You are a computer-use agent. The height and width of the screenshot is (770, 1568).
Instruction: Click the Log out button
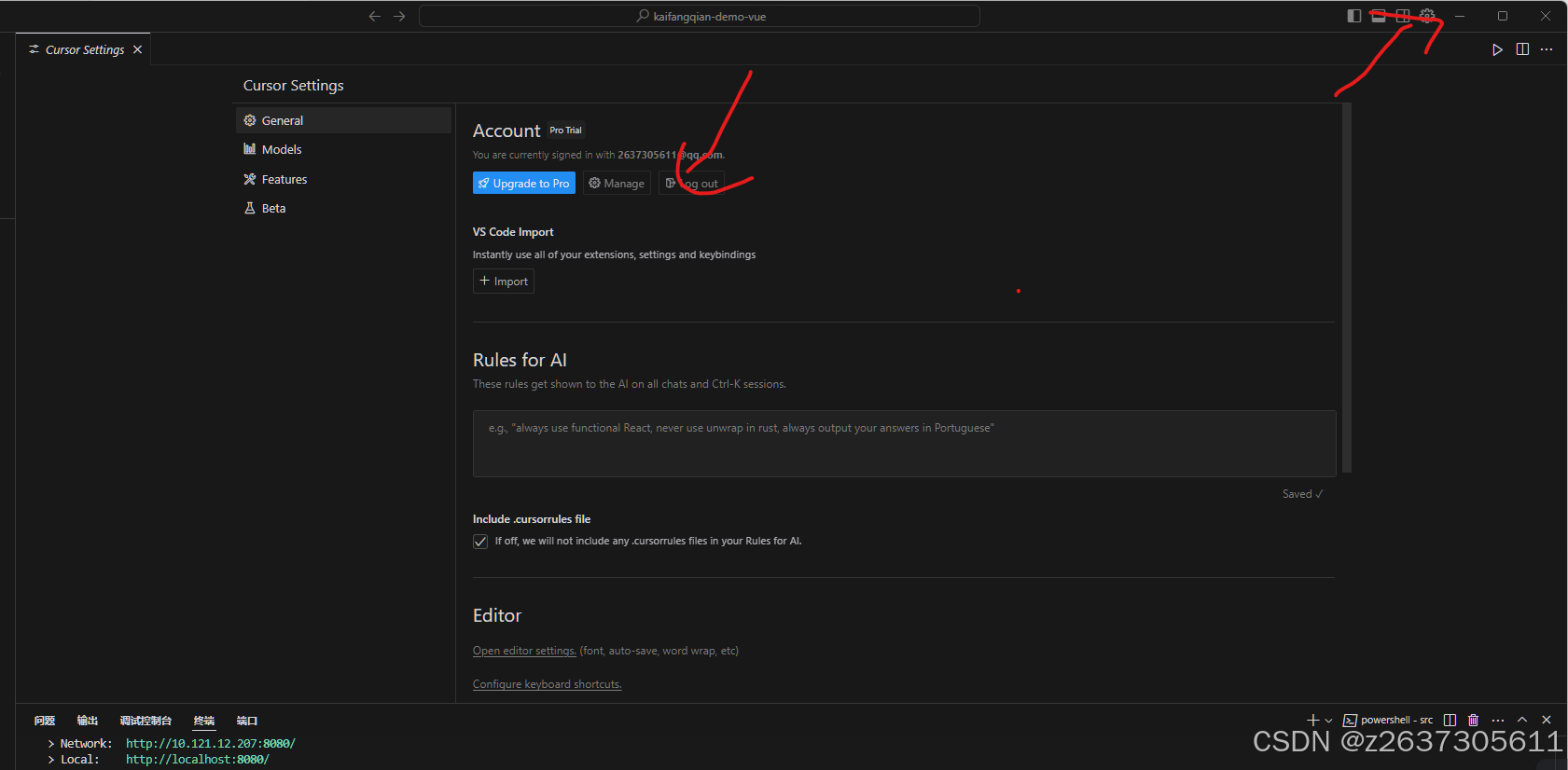point(691,184)
